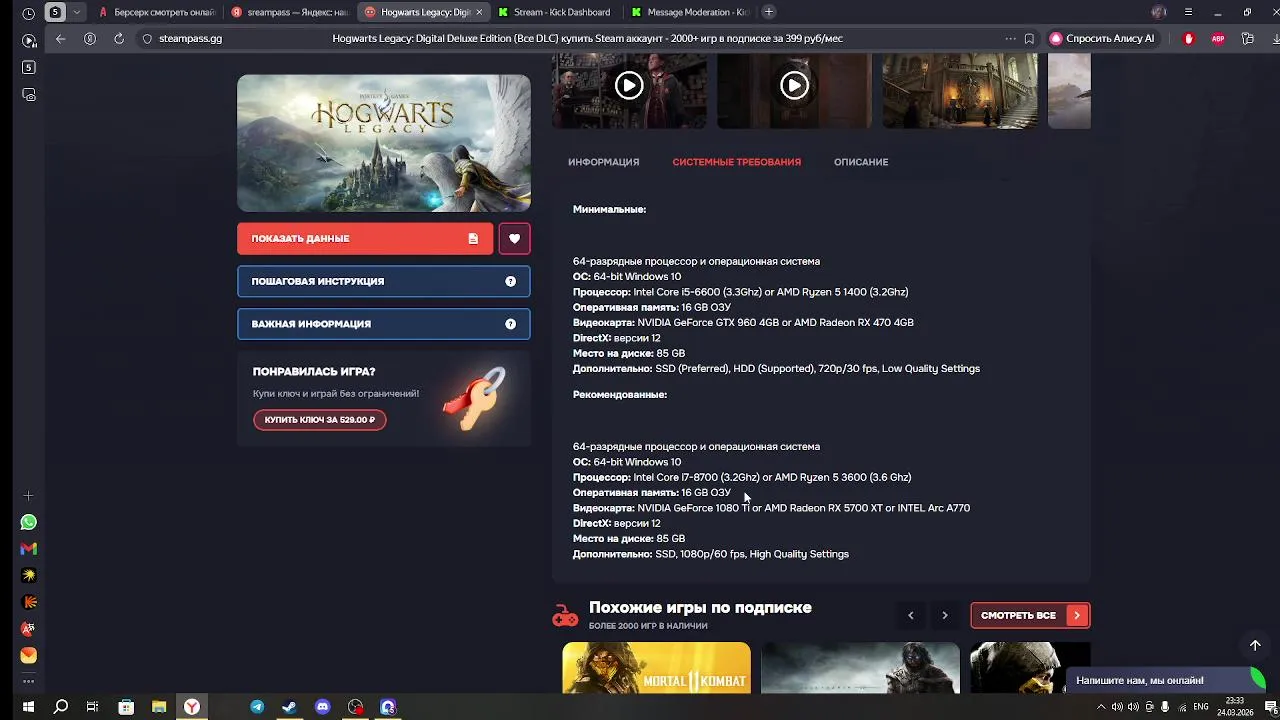This screenshot has height=720, width=1280.
Task: Click ПОКАЗАТЬ ДАННЫЕ button
Action: pos(365,238)
